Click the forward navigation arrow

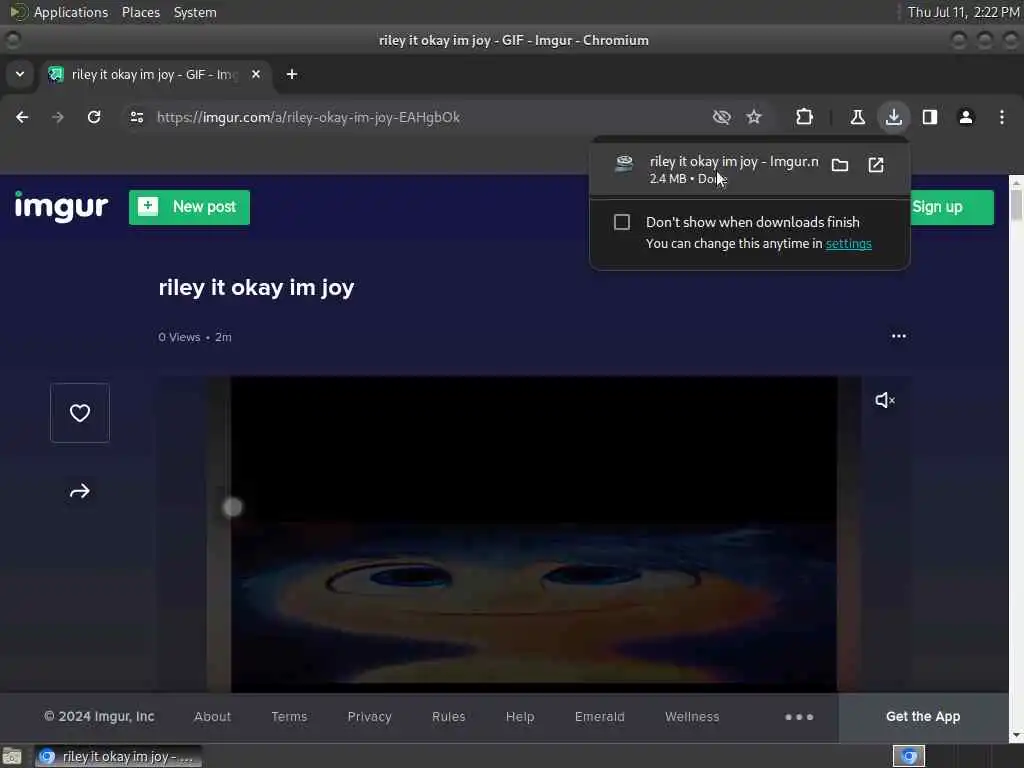pos(58,117)
